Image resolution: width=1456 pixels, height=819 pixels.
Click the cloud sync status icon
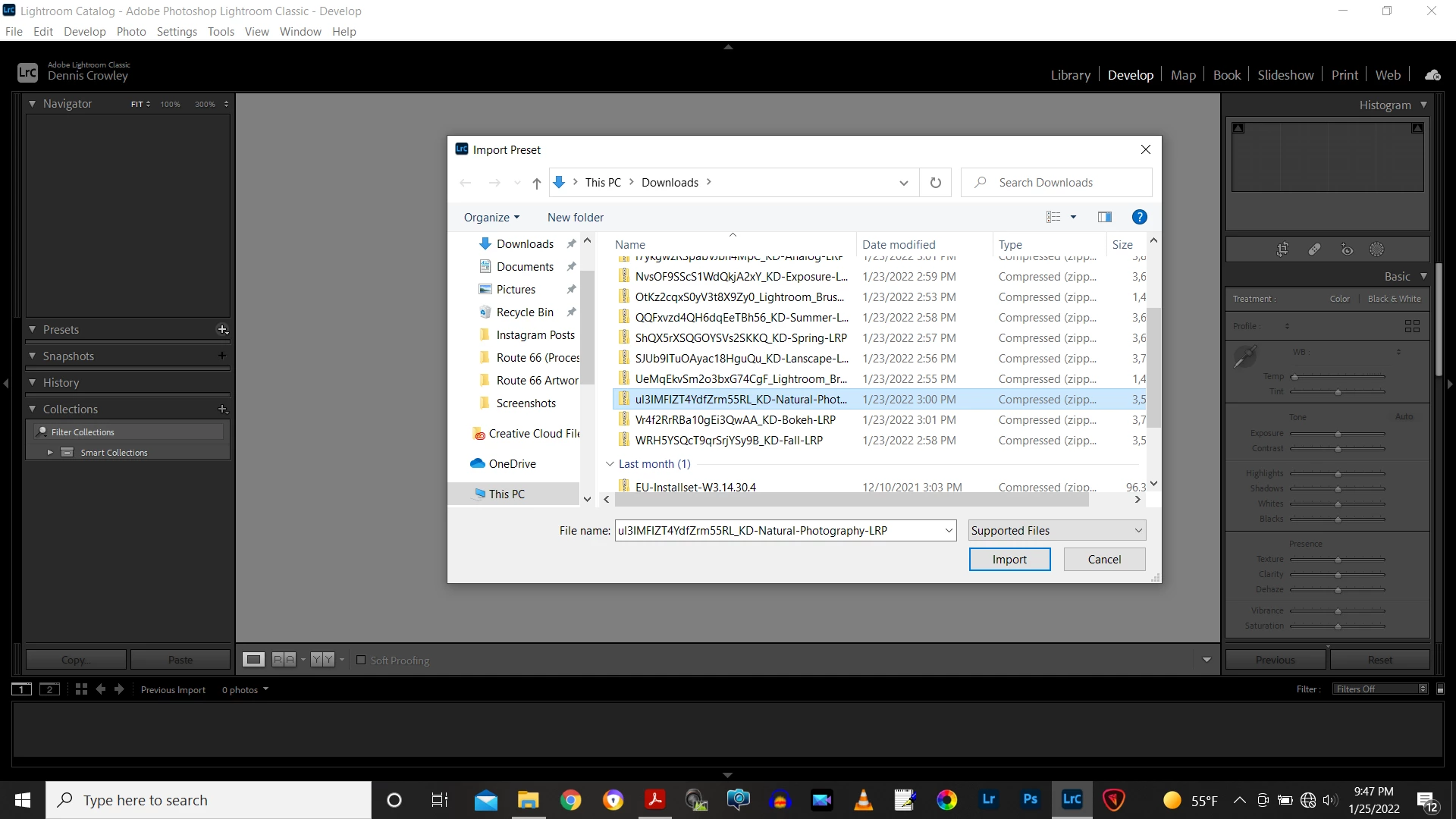[x=1432, y=75]
